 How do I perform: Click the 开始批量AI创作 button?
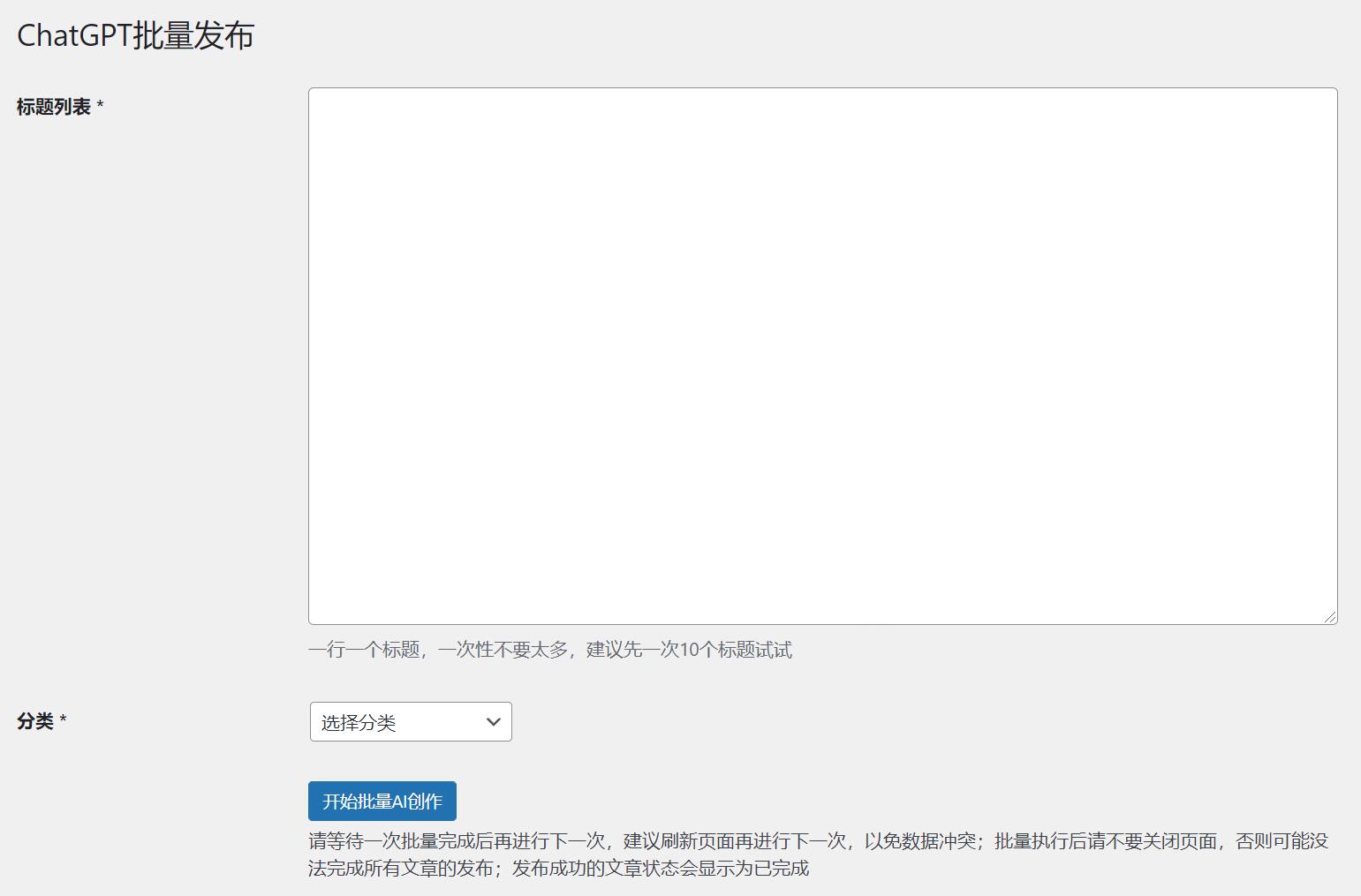(382, 801)
